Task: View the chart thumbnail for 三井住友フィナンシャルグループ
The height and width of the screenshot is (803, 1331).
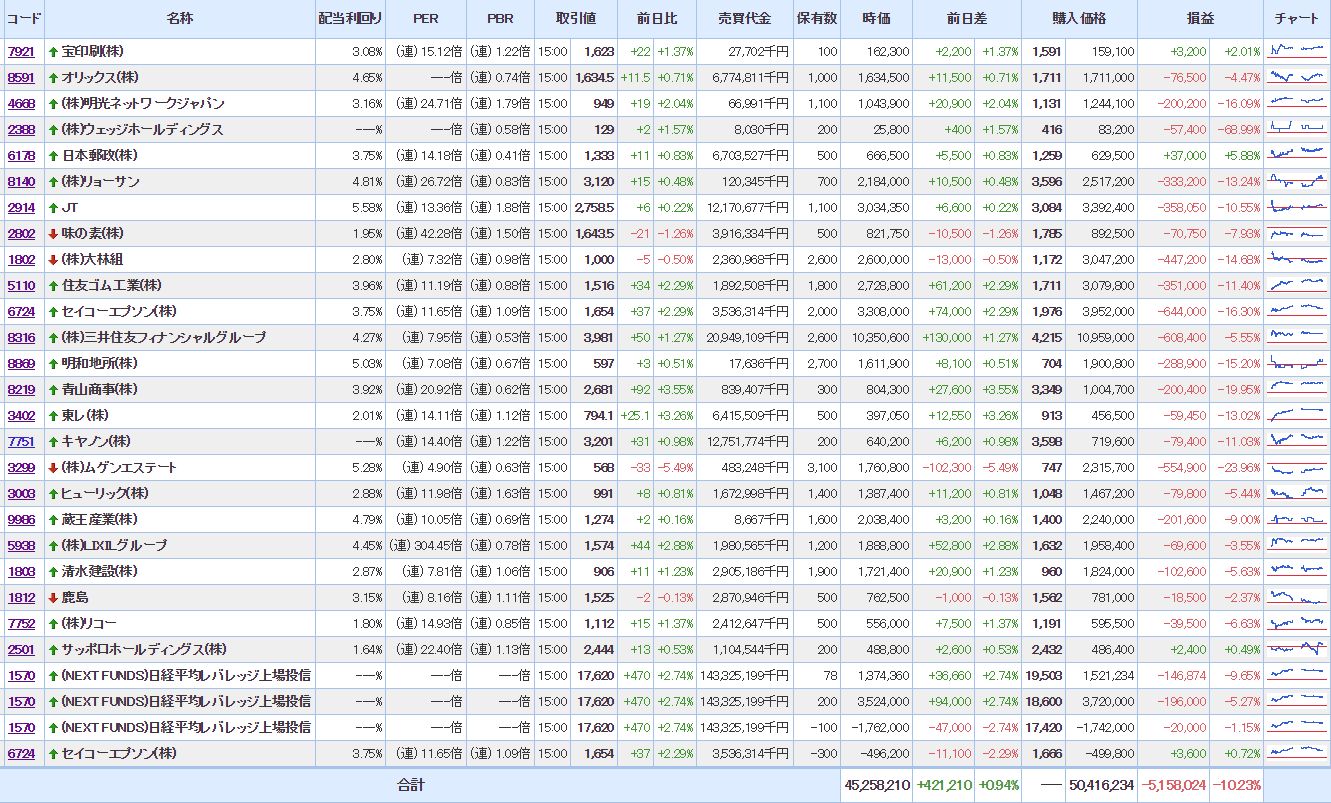Action: point(1296,337)
